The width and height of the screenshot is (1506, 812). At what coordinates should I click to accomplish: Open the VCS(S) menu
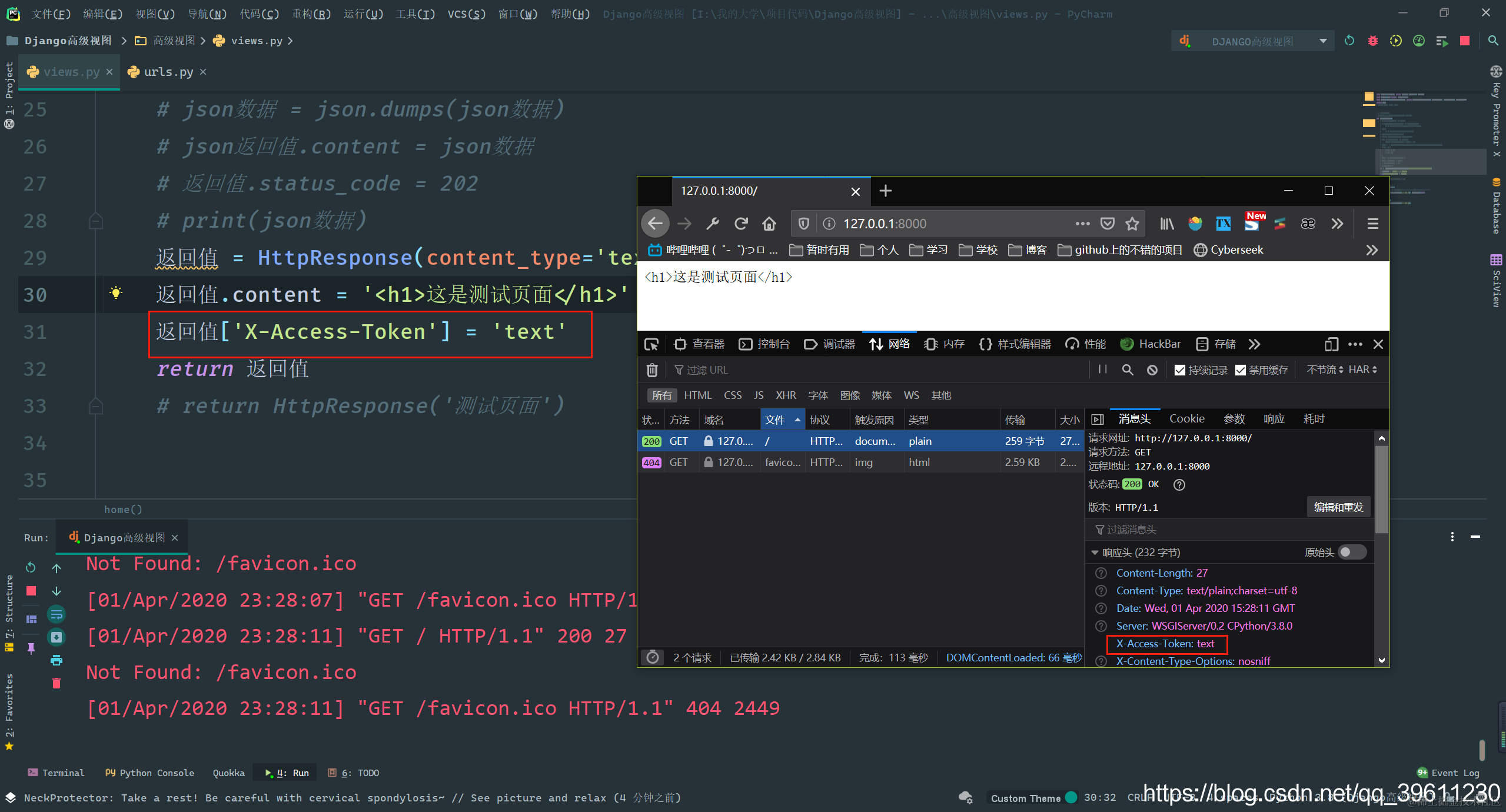coord(467,14)
